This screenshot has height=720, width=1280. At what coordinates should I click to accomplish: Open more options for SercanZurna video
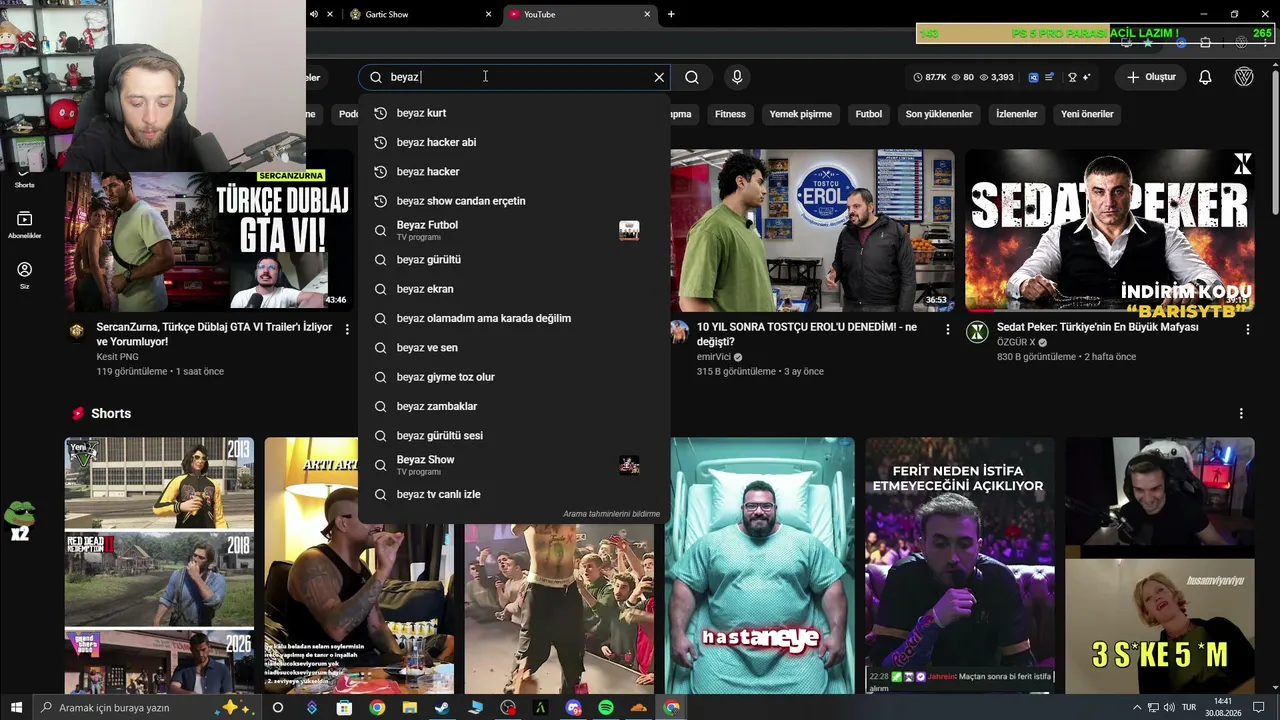click(x=347, y=329)
